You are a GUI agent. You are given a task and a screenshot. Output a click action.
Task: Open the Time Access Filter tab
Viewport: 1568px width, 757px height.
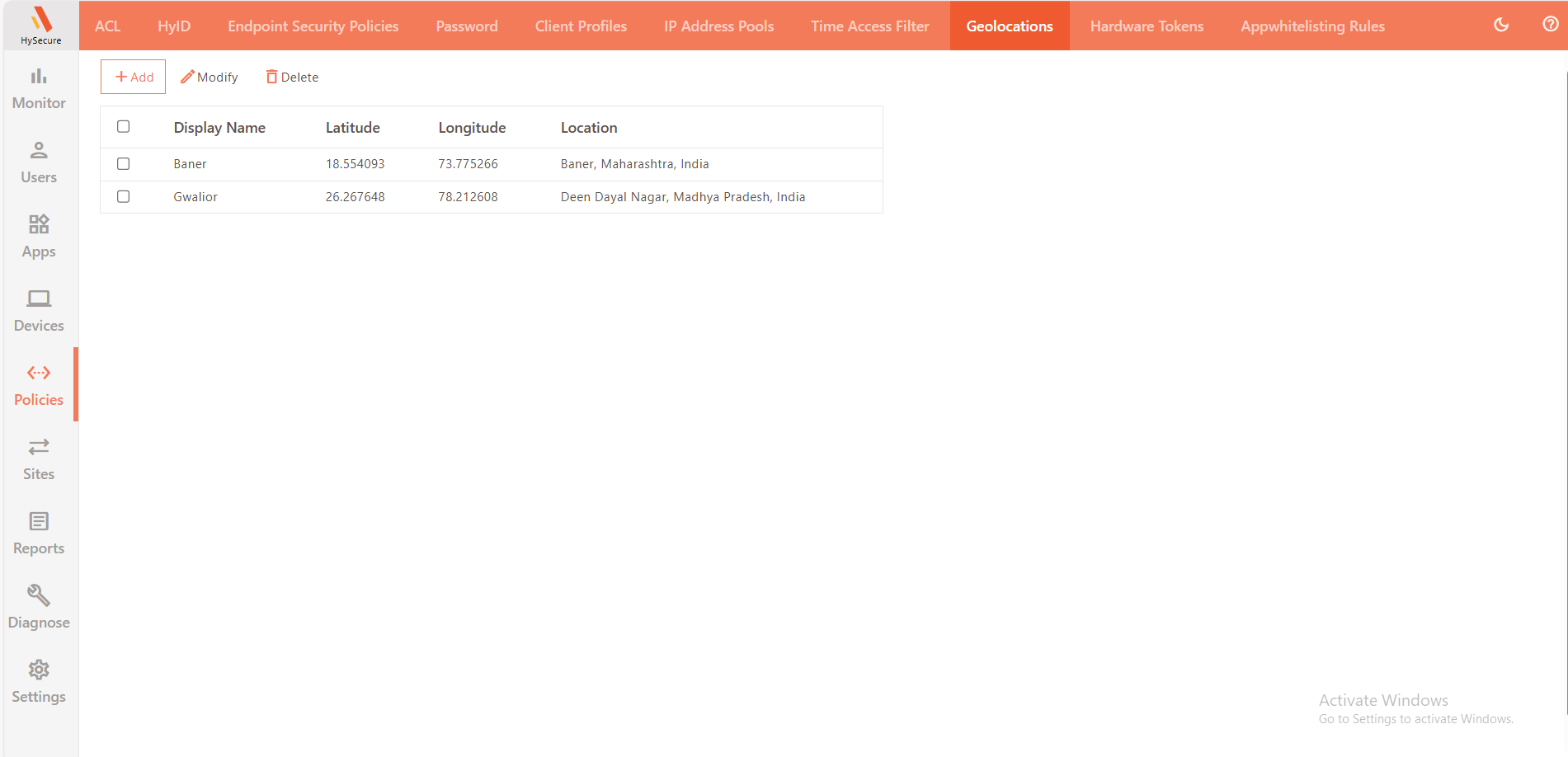tap(869, 26)
